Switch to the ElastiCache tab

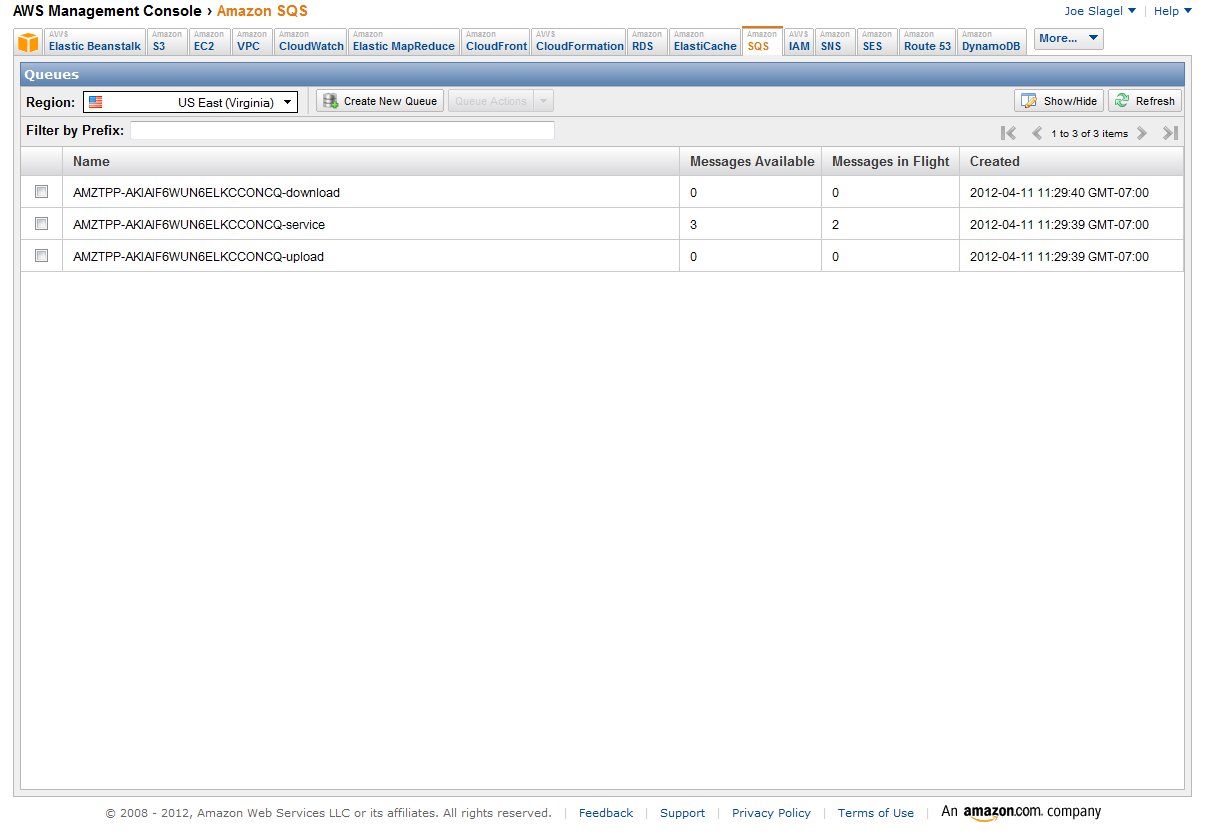tap(705, 42)
